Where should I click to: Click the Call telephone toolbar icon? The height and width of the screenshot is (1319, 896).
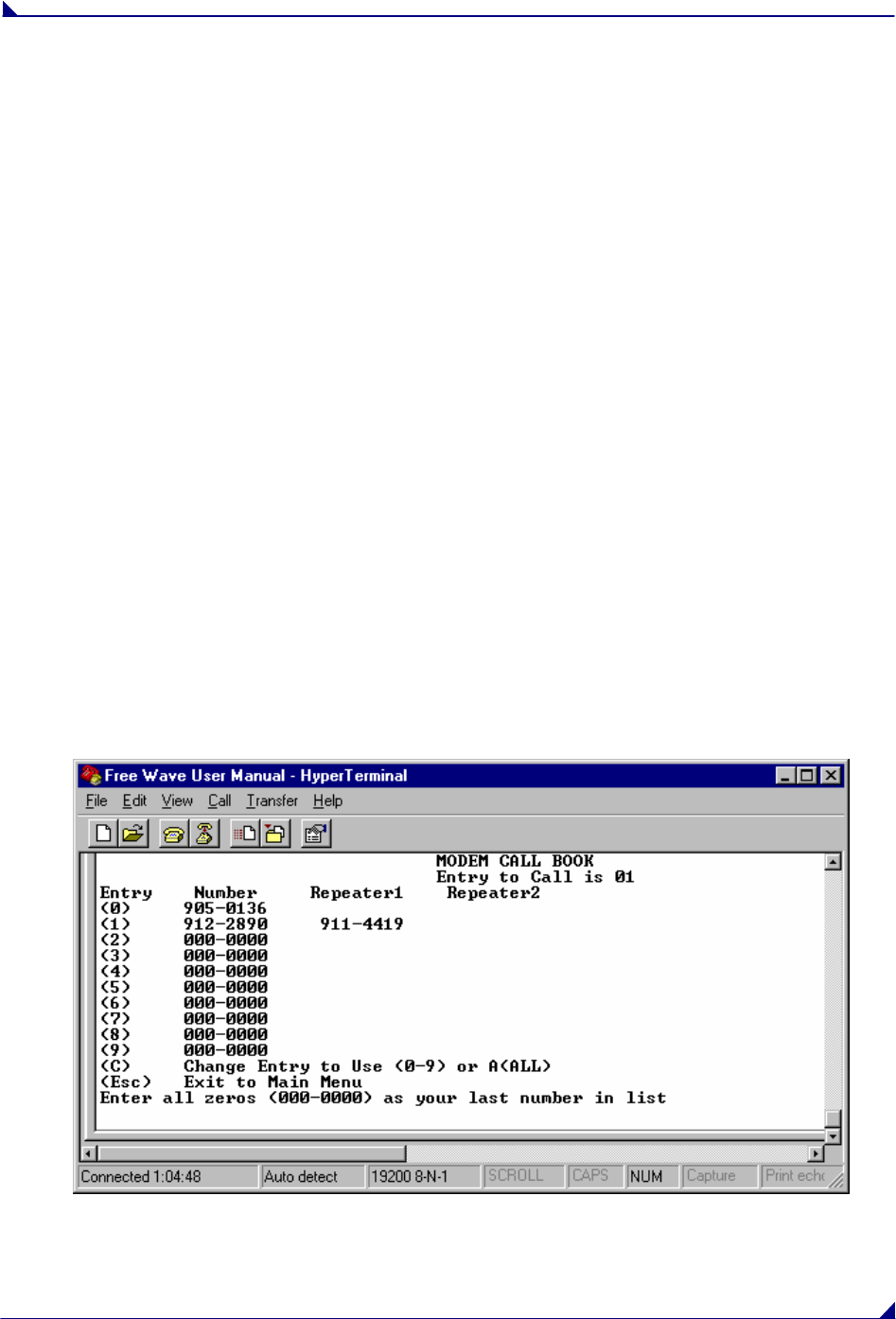click(174, 834)
